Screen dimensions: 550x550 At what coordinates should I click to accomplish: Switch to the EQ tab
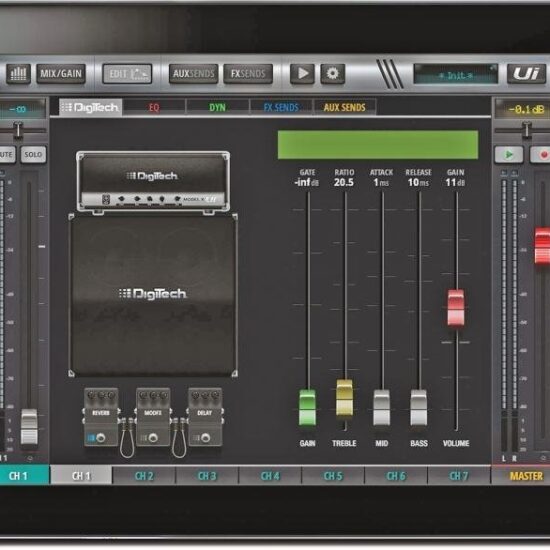tap(154, 107)
